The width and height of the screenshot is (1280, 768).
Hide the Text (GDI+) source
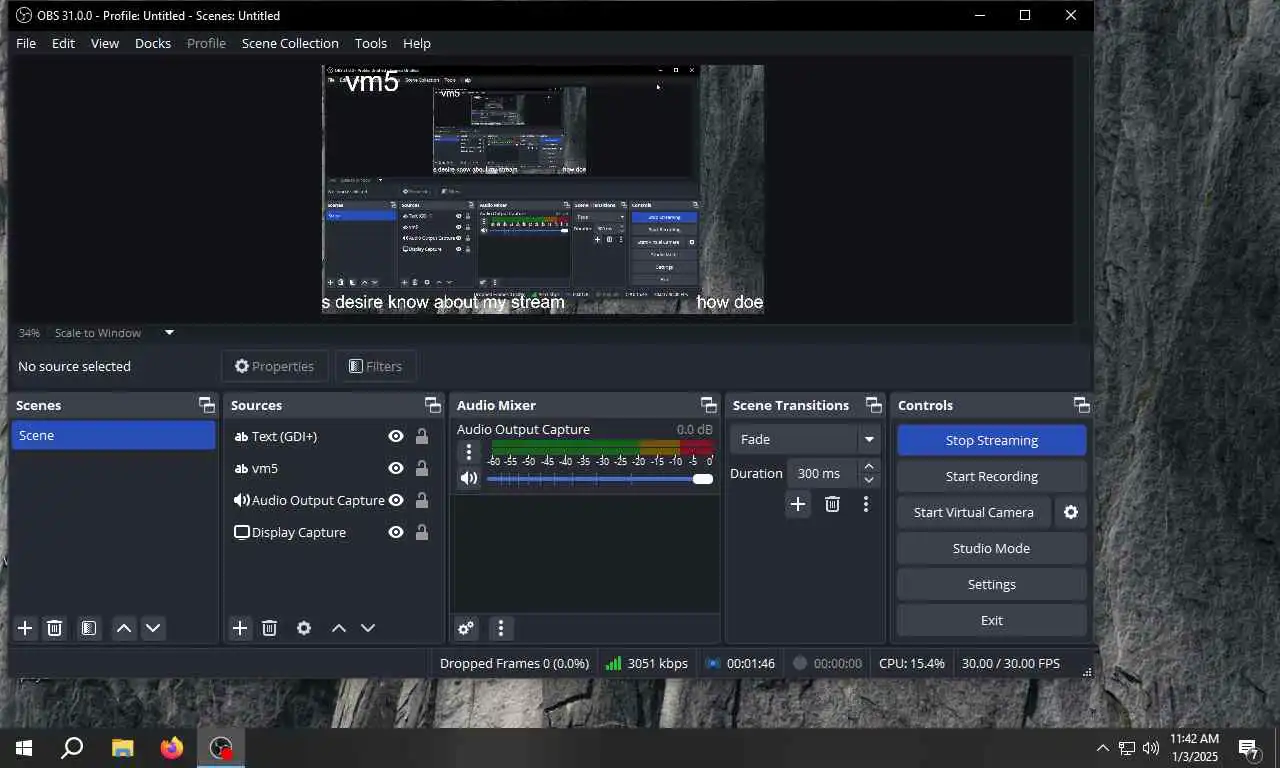pos(396,436)
